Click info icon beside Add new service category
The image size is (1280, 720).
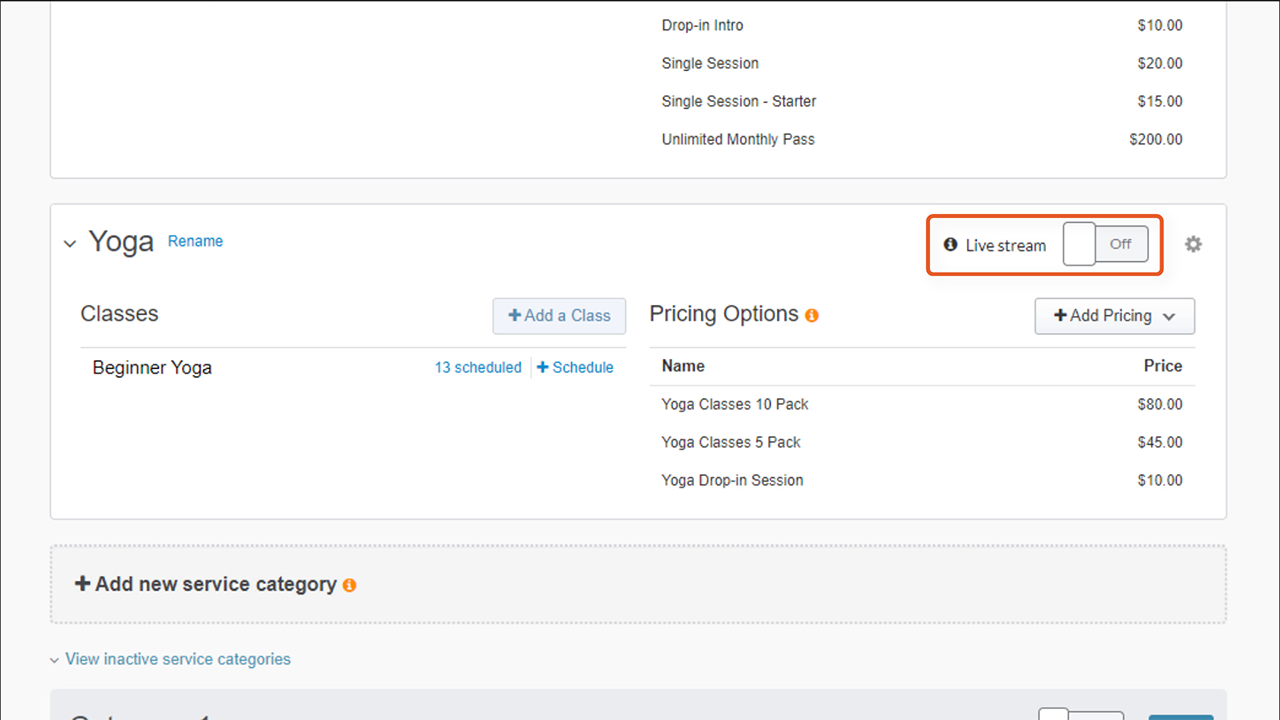pyautogui.click(x=349, y=585)
